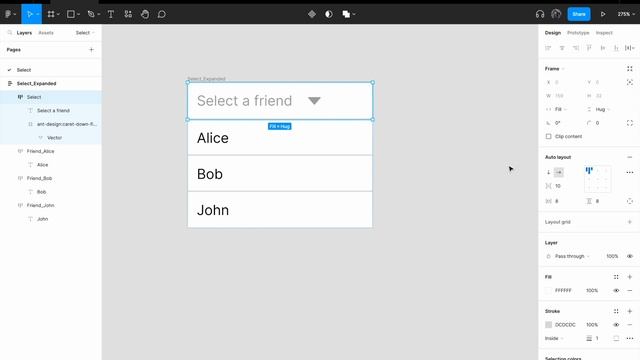
Task: Select the Move tool
Action: pyautogui.click(x=29, y=14)
